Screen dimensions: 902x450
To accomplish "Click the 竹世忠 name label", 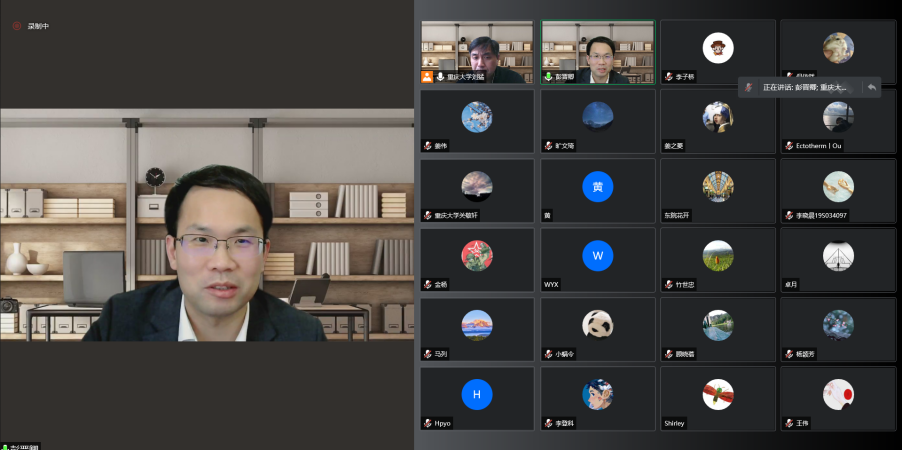I will pos(685,285).
